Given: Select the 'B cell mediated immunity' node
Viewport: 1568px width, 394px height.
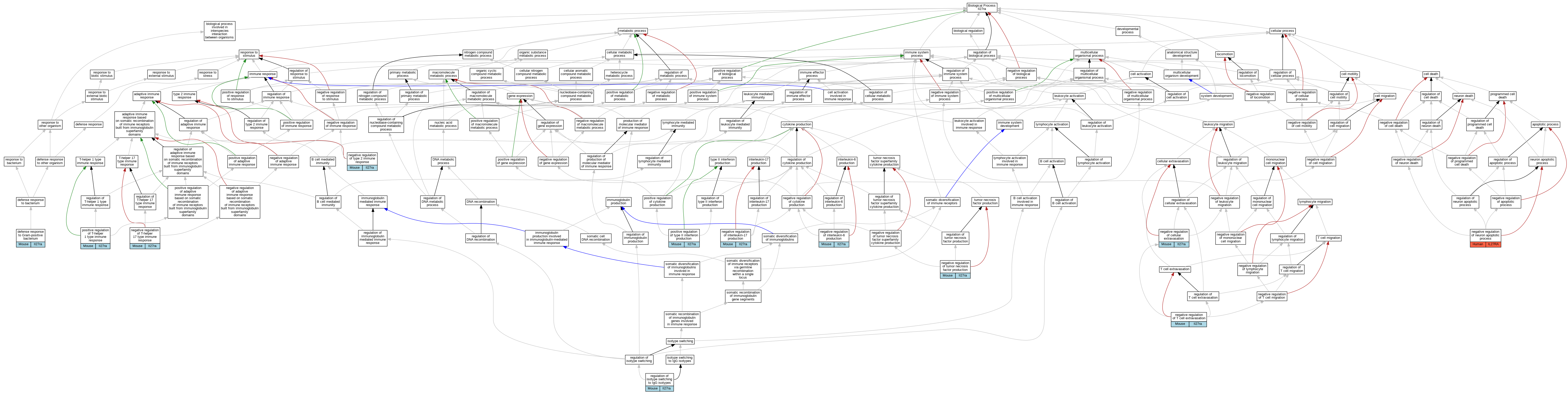Looking at the screenshot, I should click(323, 161).
